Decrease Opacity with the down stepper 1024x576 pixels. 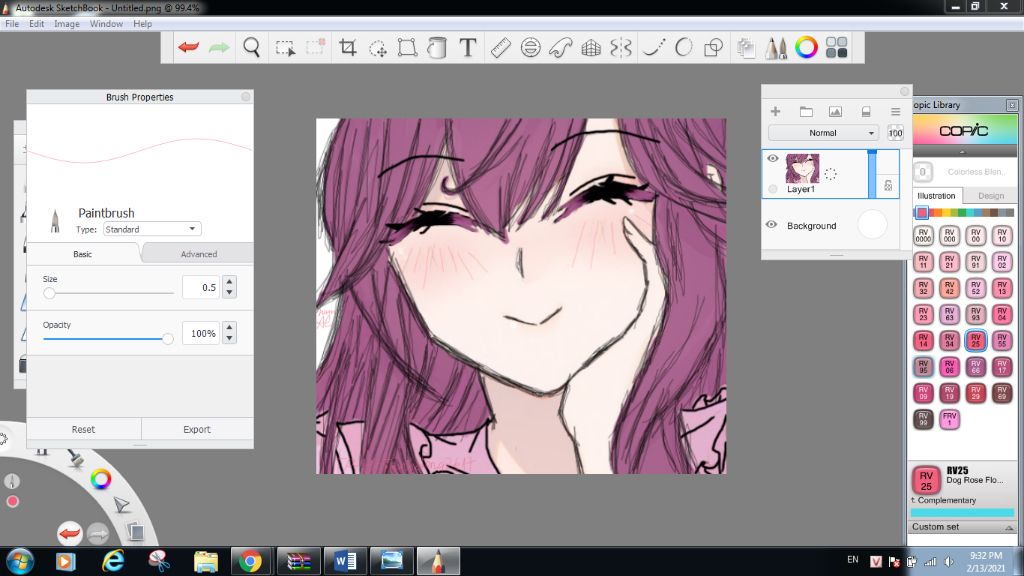pos(229,338)
